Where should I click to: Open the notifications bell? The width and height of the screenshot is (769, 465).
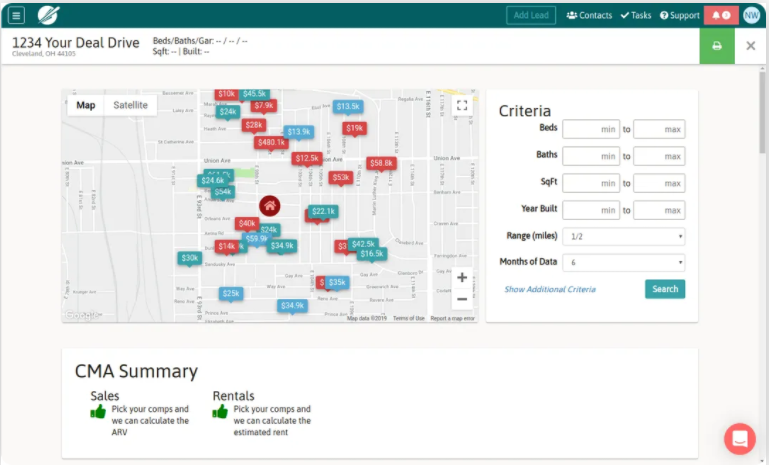(x=721, y=15)
